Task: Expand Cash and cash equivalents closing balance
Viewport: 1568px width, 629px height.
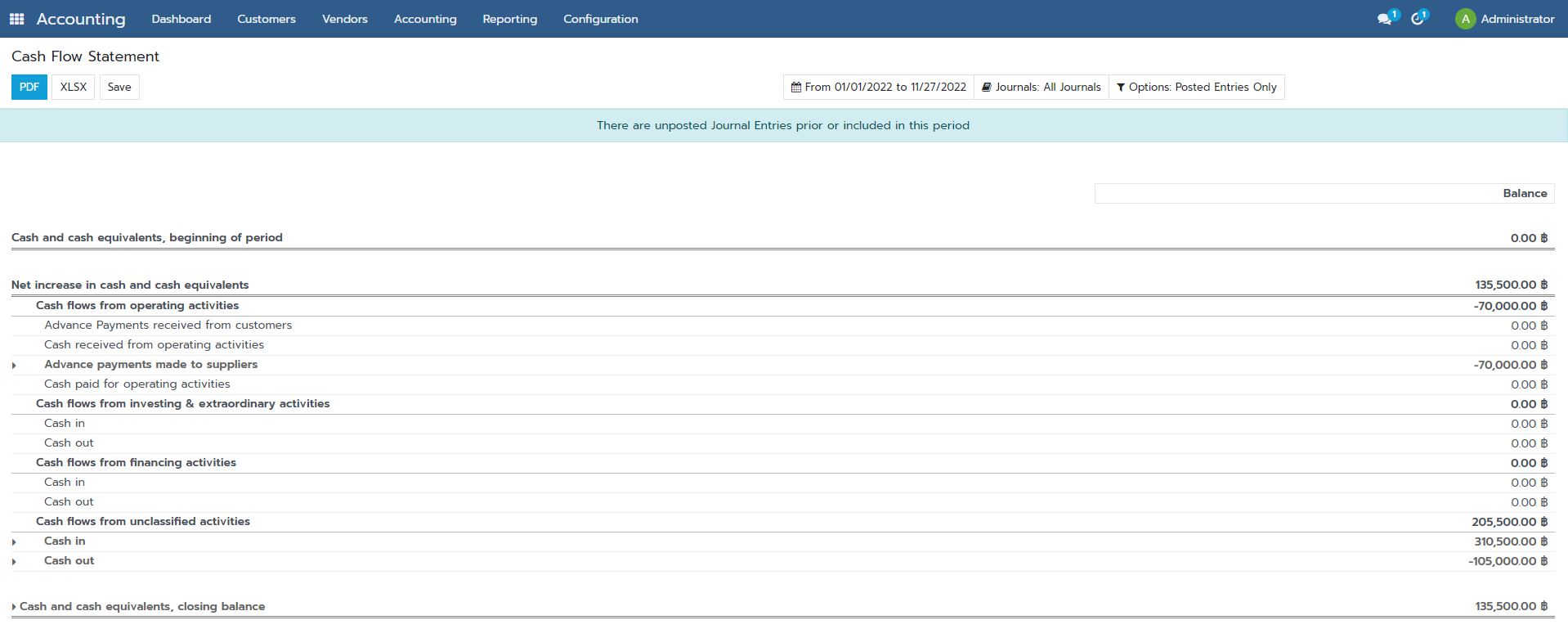Action: [x=14, y=607]
